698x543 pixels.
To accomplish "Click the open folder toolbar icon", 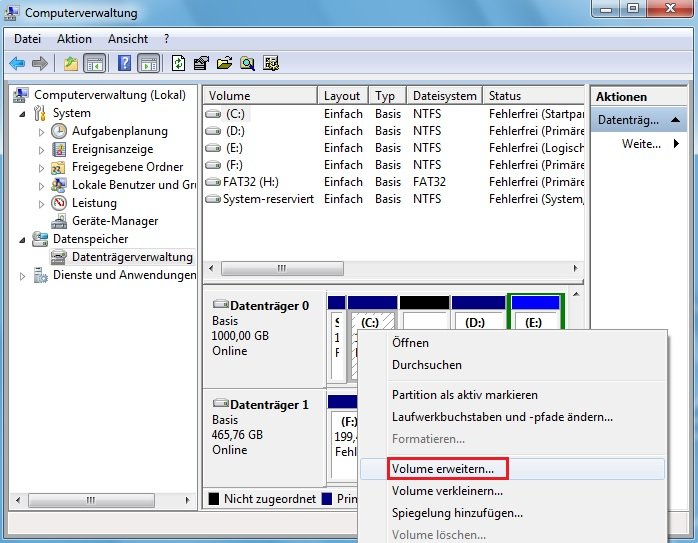I will pyautogui.click(x=224, y=63).
